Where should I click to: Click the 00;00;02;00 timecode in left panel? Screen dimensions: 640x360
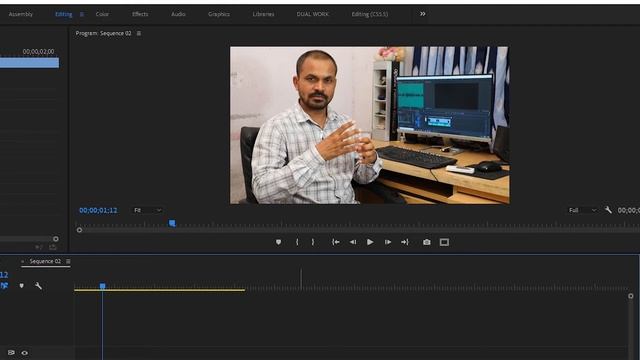[38, 52]
